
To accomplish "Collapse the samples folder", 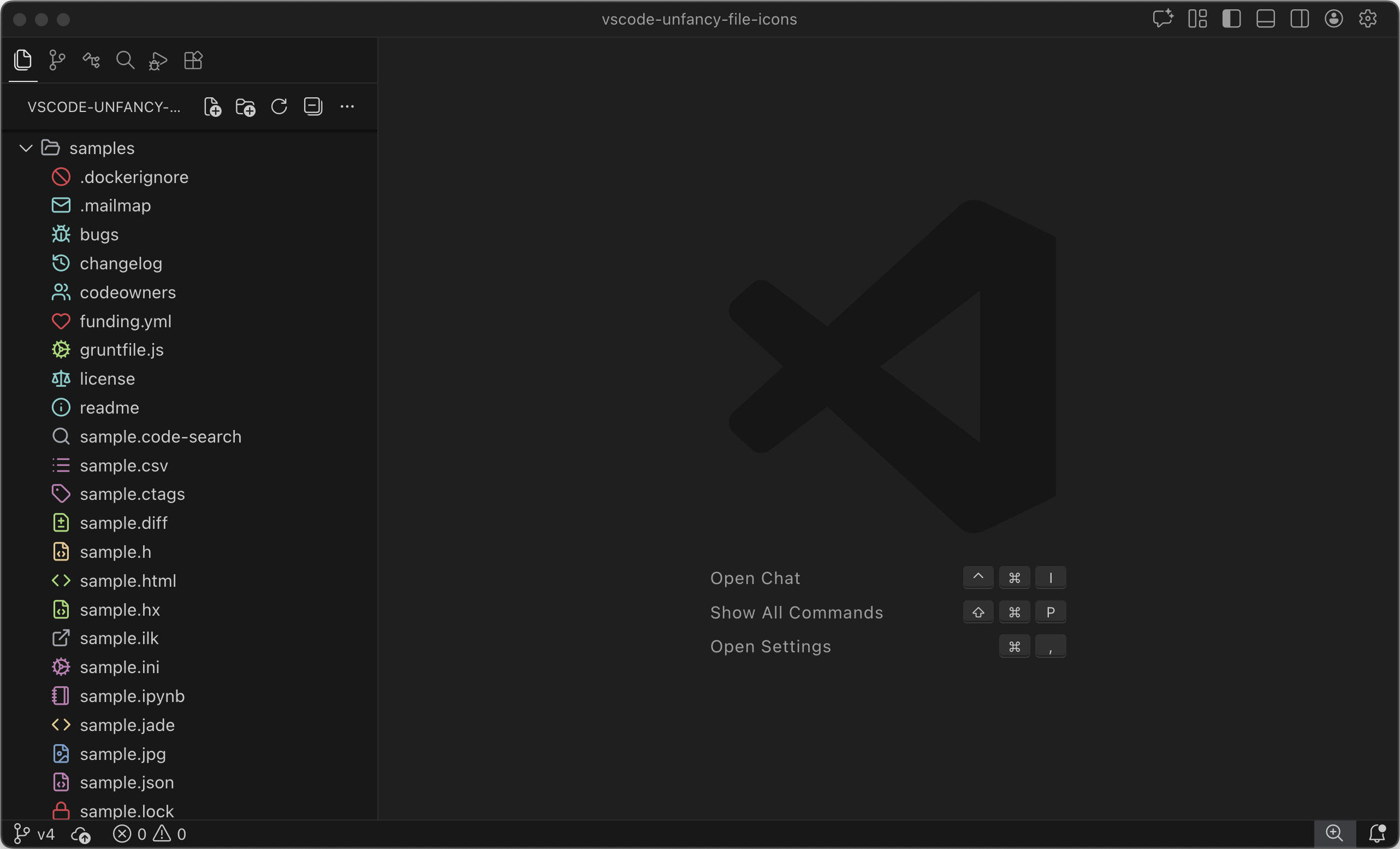I will (x=25, y=148).
